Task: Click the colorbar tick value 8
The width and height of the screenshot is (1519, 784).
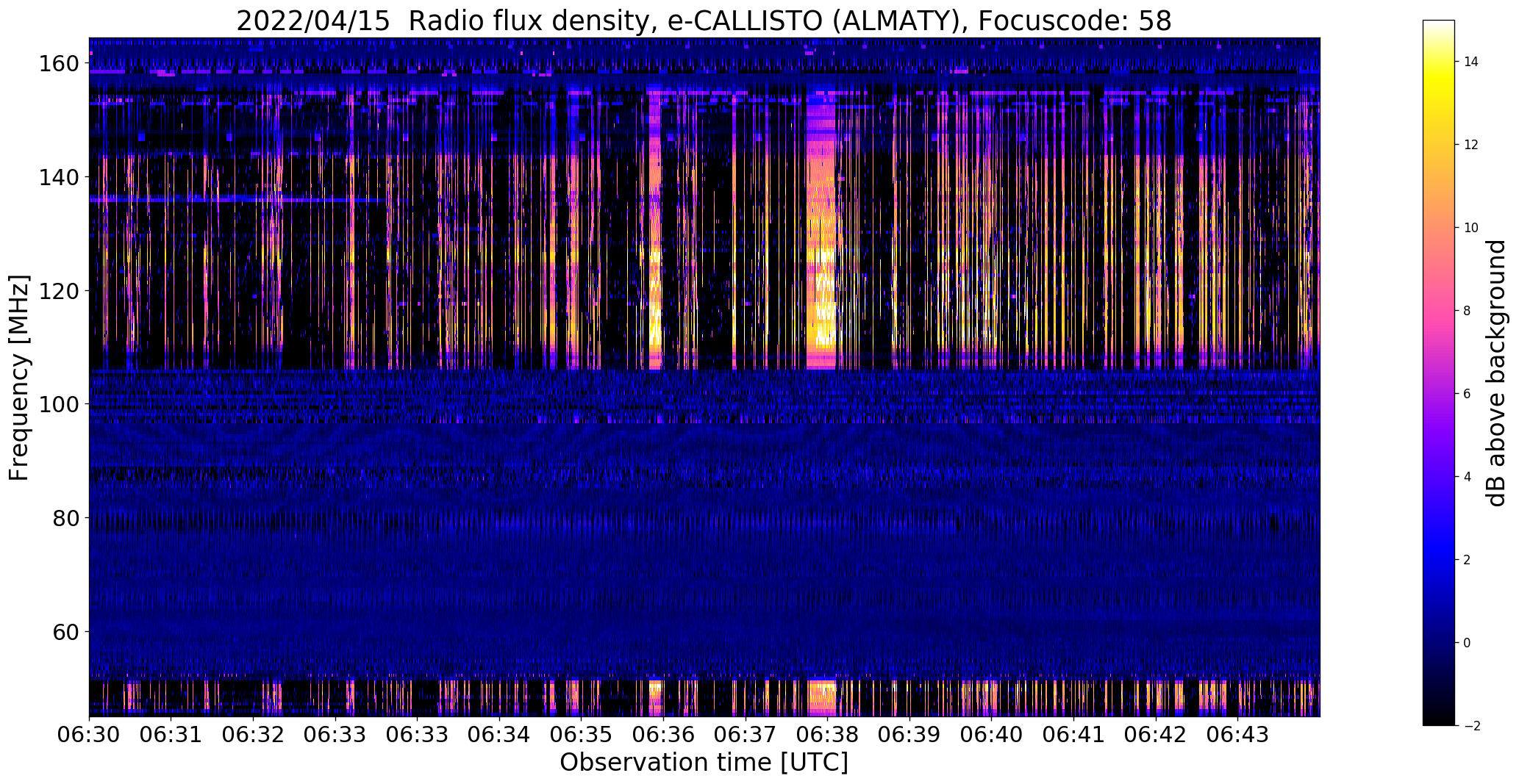Action: pos(1468,311)
